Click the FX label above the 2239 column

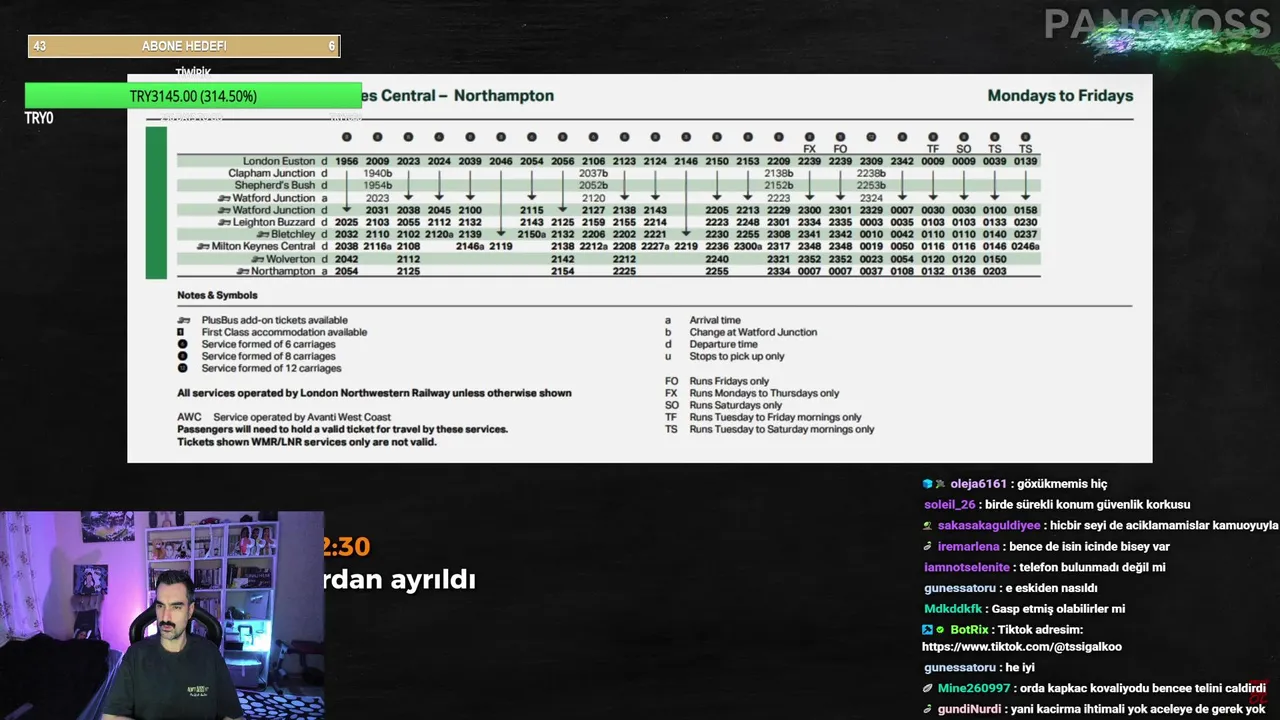[x=809, y=149]
